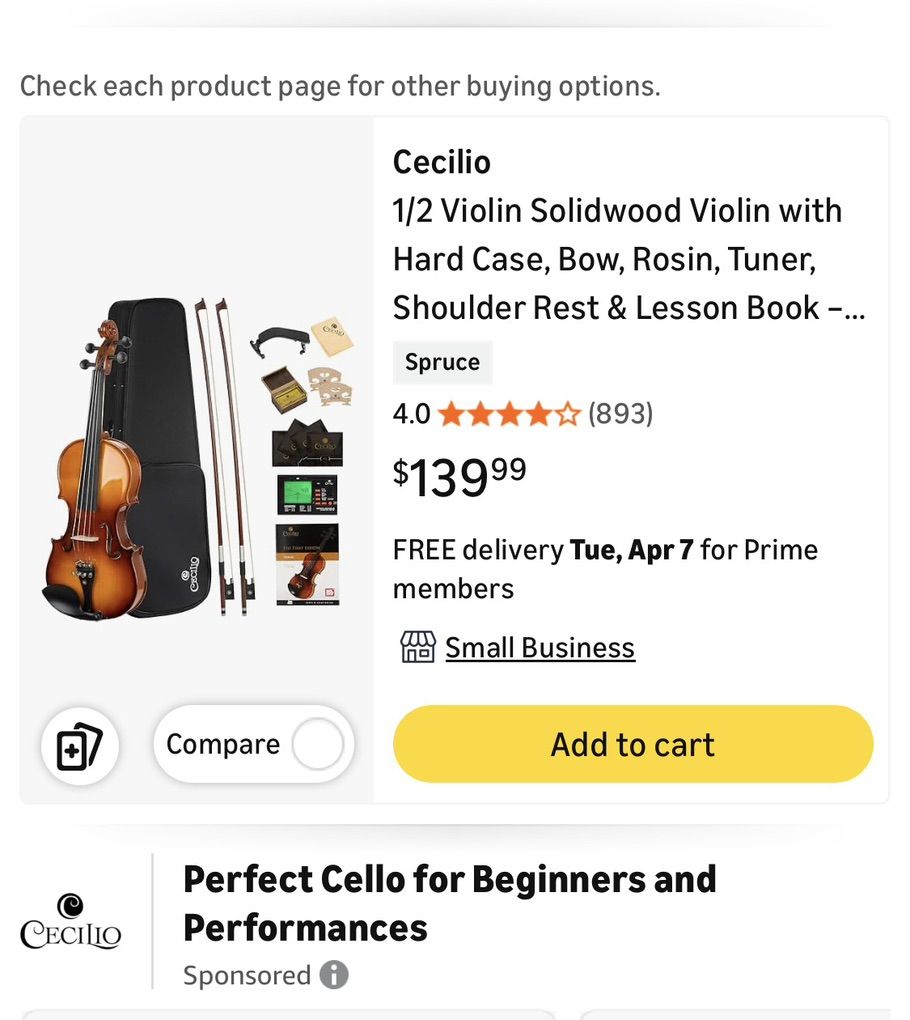Open the Cecilio brand name link

click(440, 162)
